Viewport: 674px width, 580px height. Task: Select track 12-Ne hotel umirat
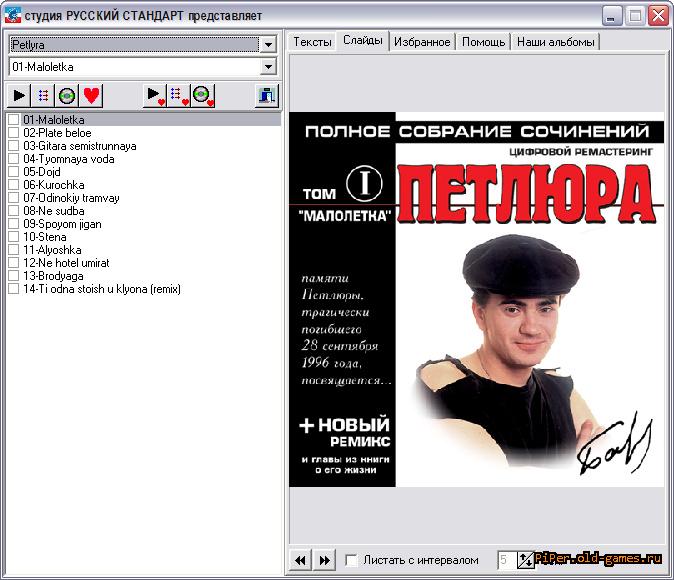pyautogui.click(x=66, y=263)
